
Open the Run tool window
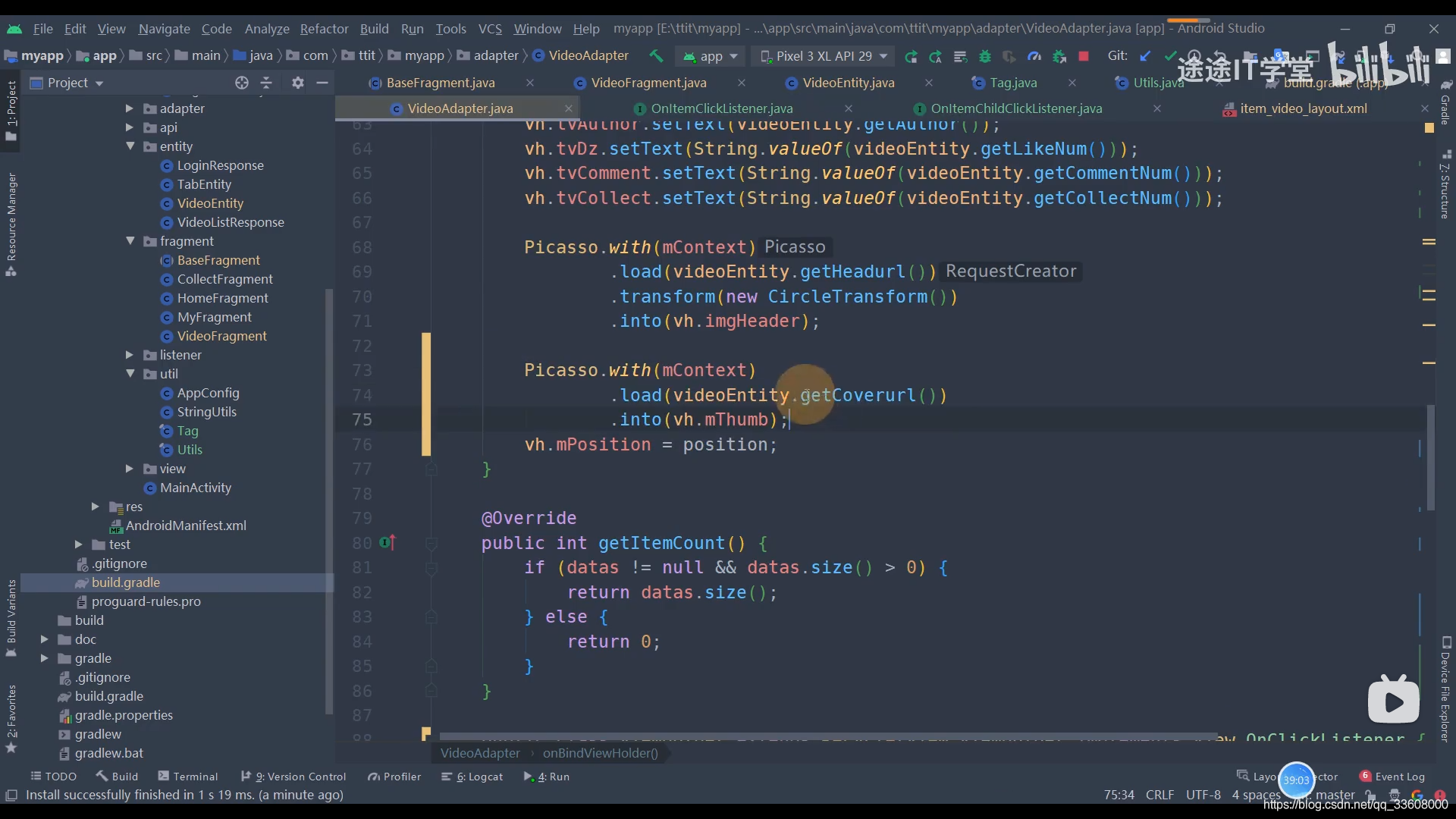pos(546,777)
